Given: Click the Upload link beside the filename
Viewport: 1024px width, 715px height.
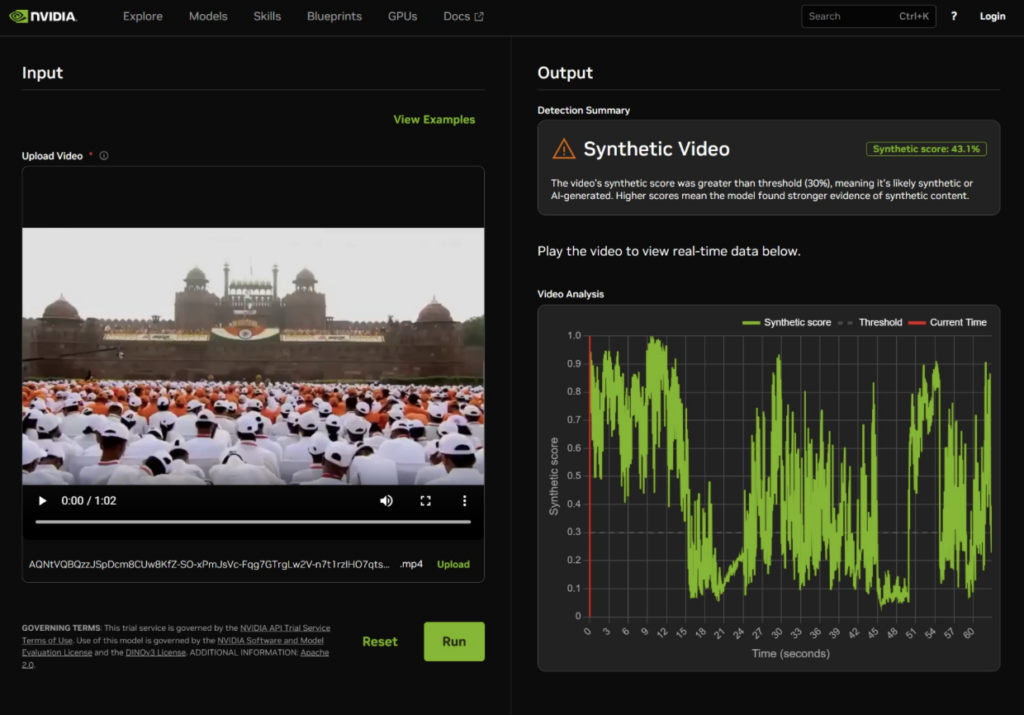Looking at the screenshot, I should pos(453,564).
